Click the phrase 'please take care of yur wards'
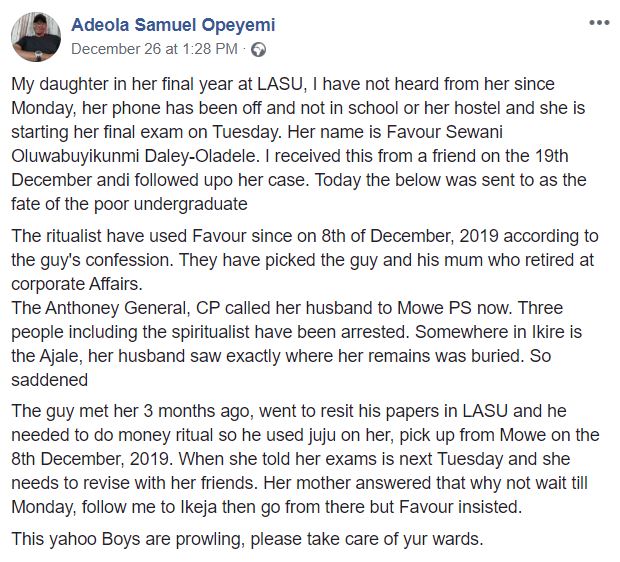The image size is (620, 562). [x=366, y=539]
